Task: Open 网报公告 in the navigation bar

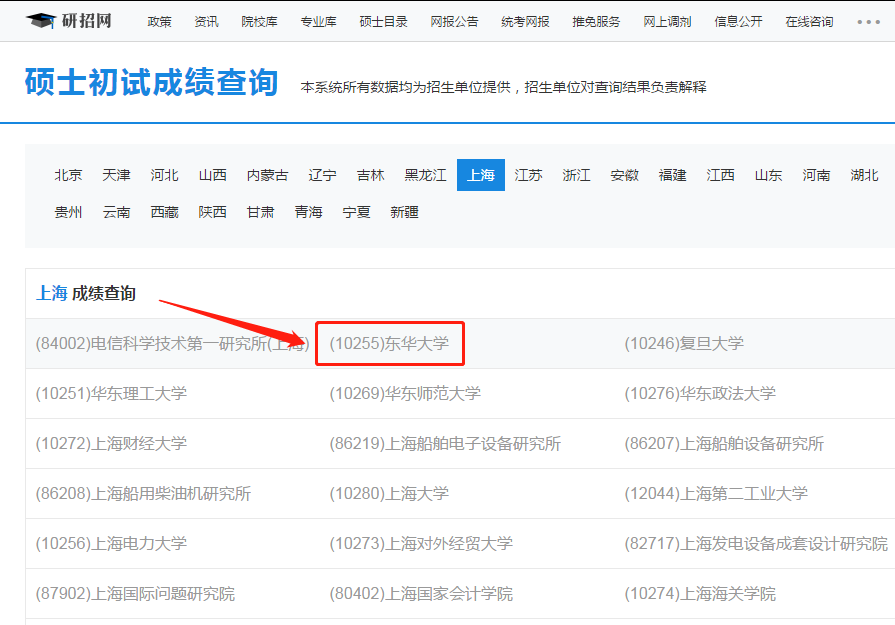Action: (x=454, y=22)
